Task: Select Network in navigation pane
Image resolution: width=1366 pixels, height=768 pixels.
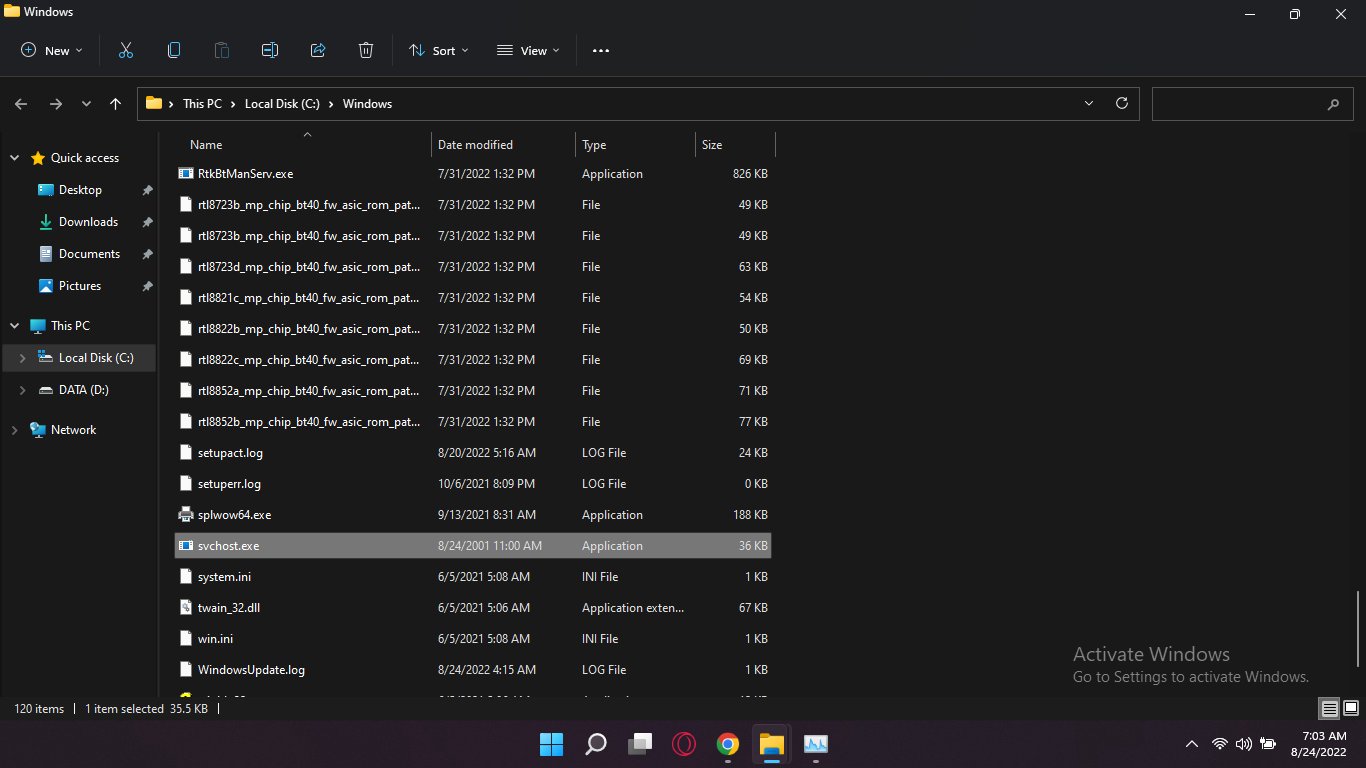Action: [x=74, y=430]
